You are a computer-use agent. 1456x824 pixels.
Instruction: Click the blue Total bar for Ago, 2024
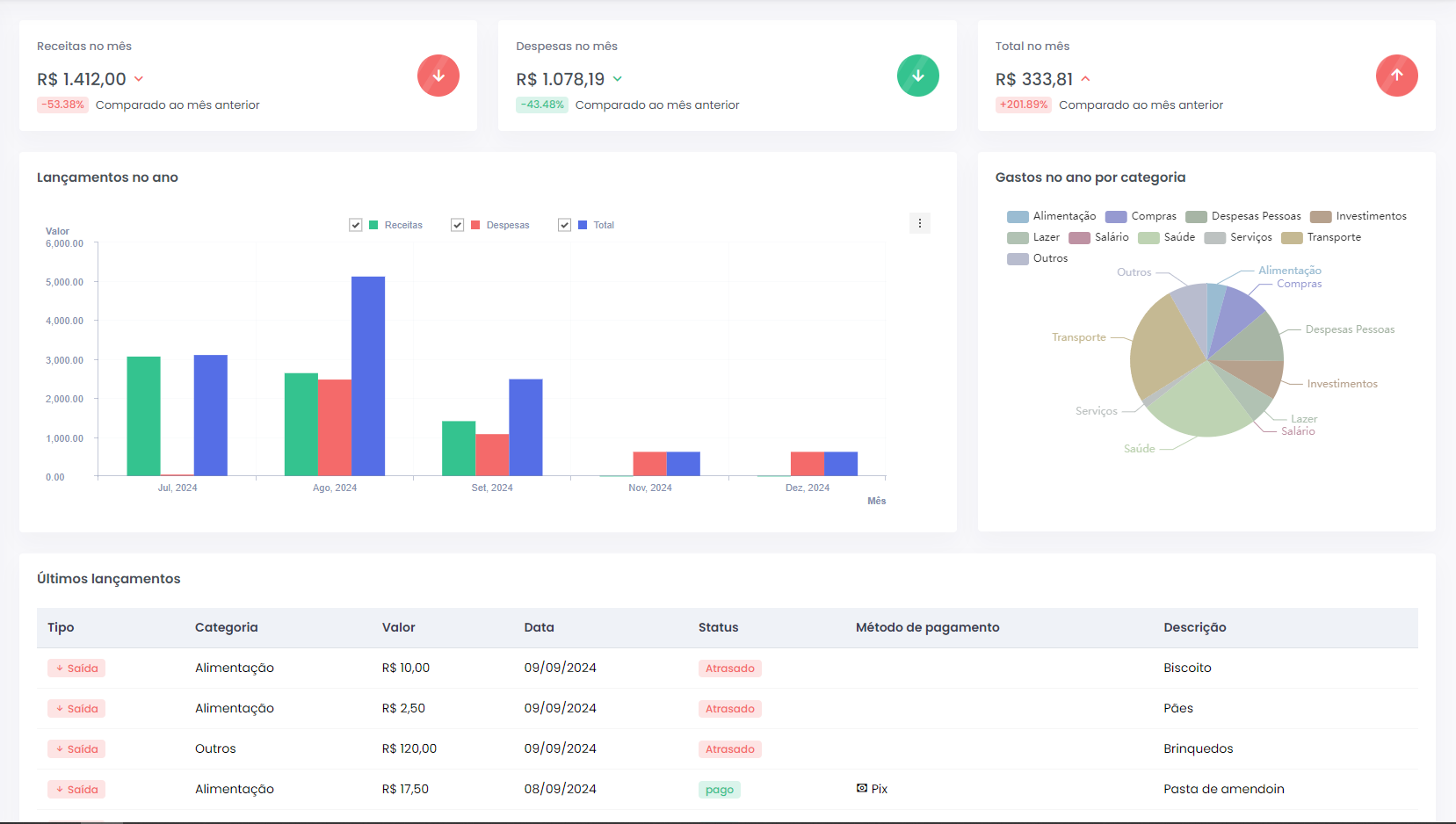tap(367, 376)
